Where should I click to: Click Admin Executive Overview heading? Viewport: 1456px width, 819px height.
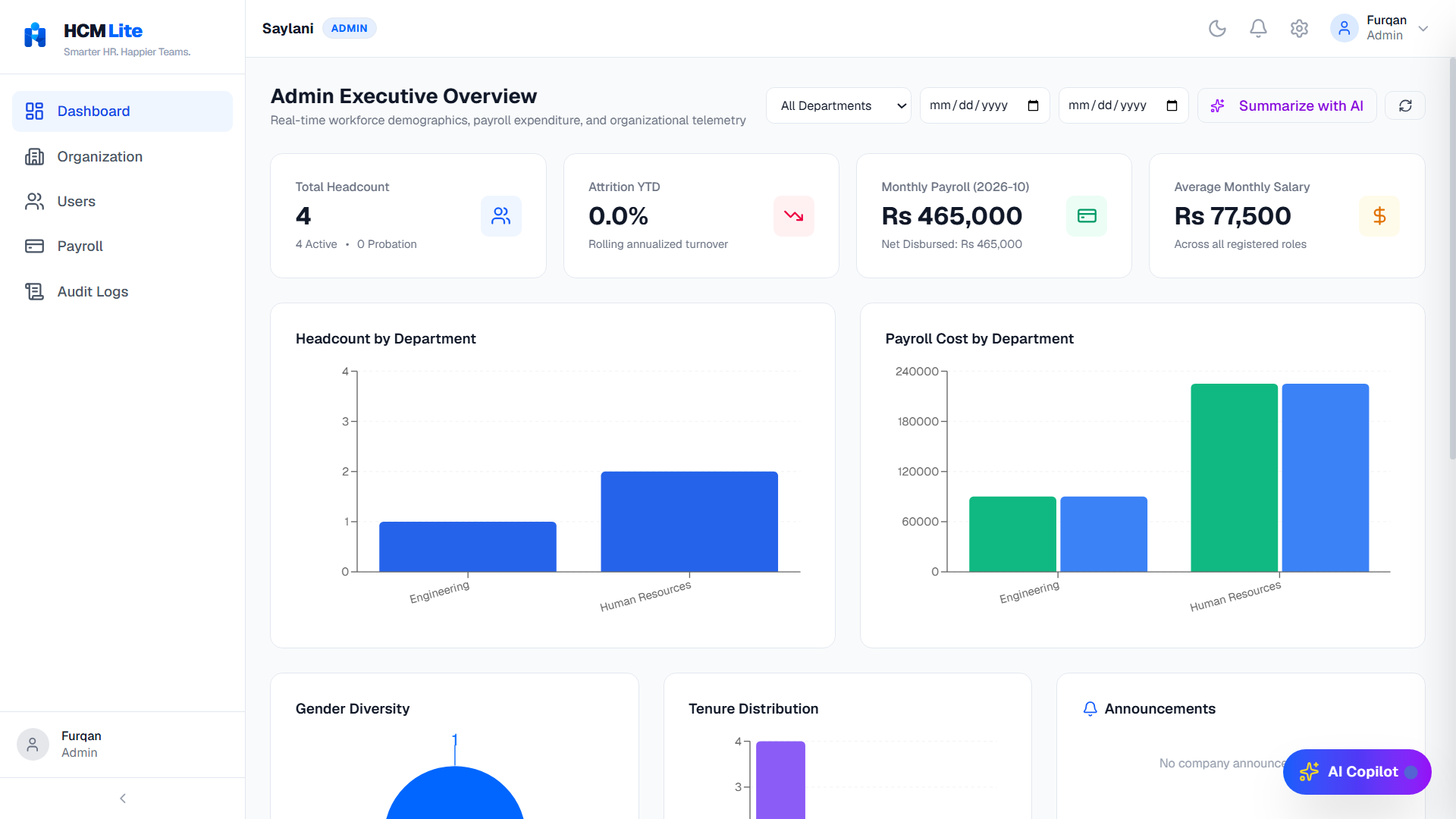[x=403, y=96]
